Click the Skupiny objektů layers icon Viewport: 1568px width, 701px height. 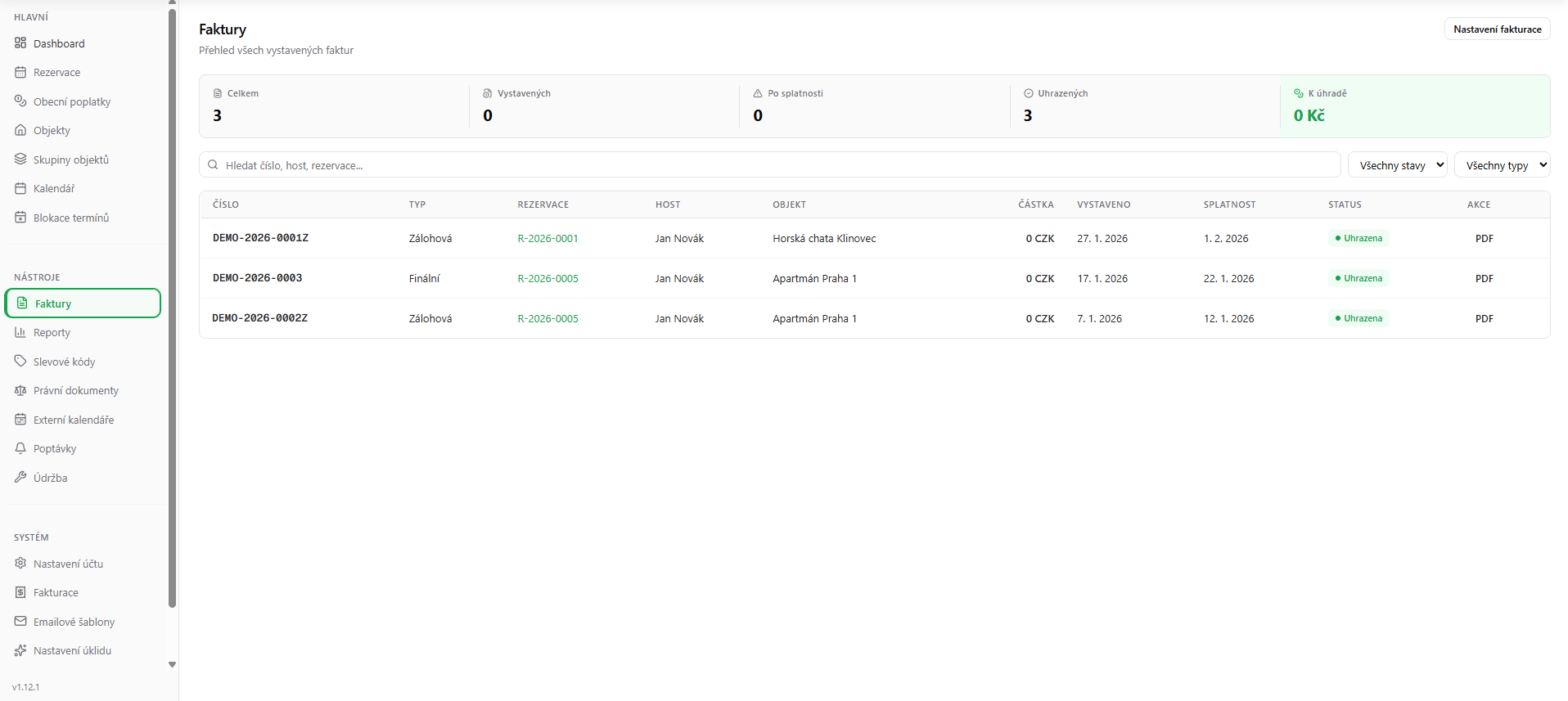pyautogui.click(x=20, y=160)
